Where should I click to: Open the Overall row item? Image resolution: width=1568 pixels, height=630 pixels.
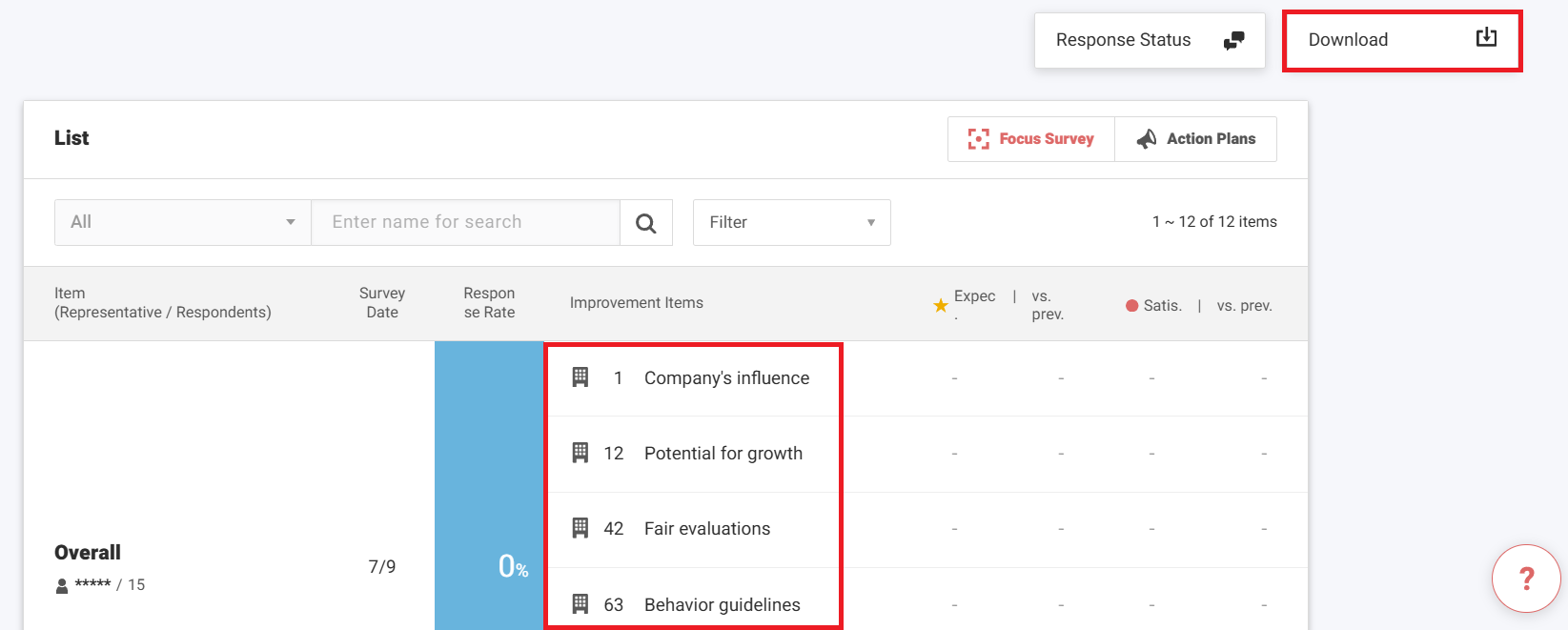88,553
